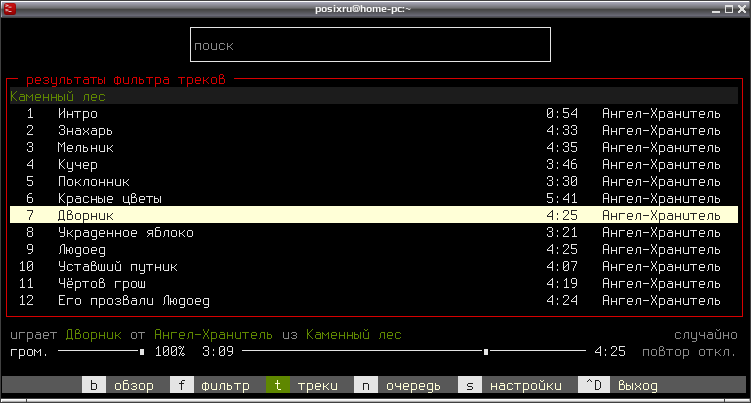Close the terminal window
Image resolution: width=751 pixels, height=403 pixels.
(742, 9)
